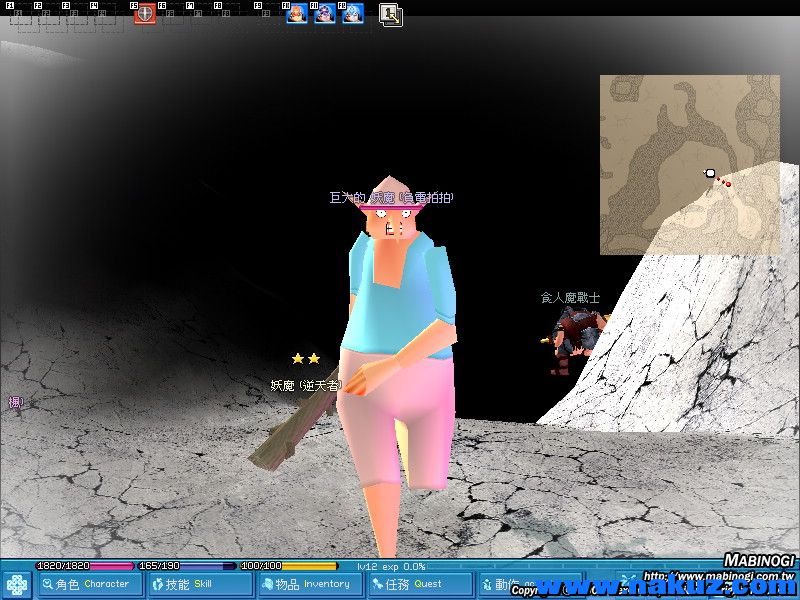Open the 物品 Inventory window
800x600 pixels.
(310, 584)
